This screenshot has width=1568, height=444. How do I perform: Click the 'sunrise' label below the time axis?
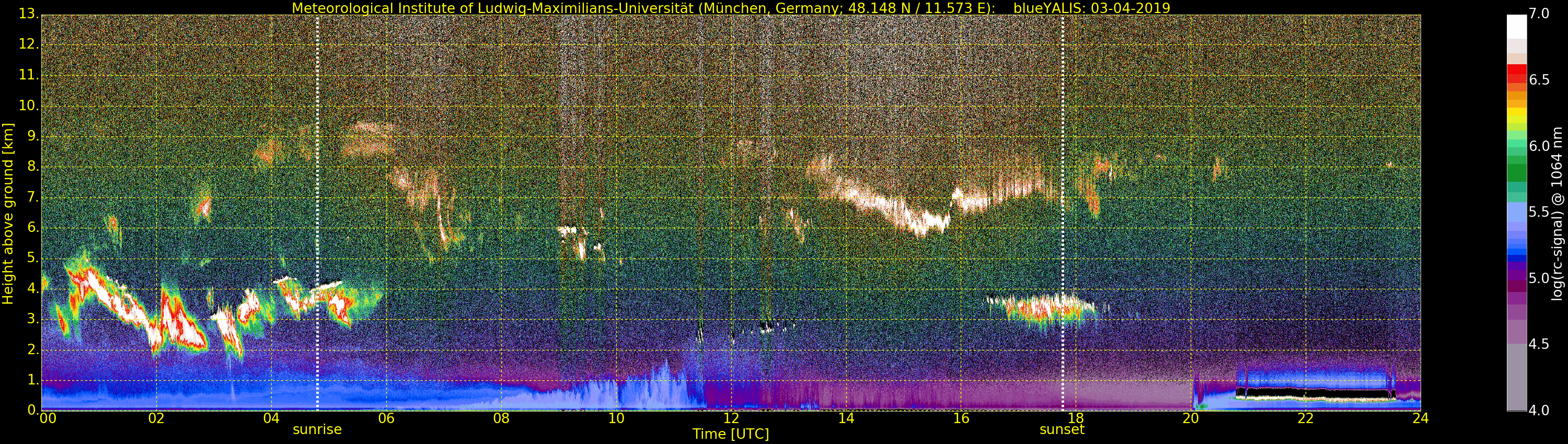pyautogui.click(x=317, y=429)
